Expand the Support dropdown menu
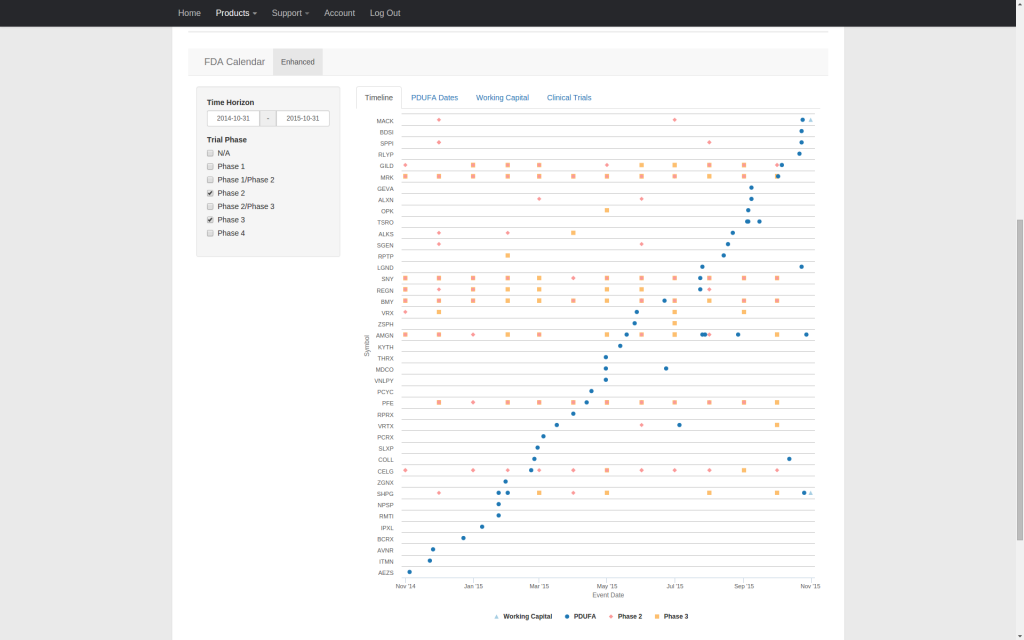The height and width of the screenshot is (640, 1024). [291, 13]
